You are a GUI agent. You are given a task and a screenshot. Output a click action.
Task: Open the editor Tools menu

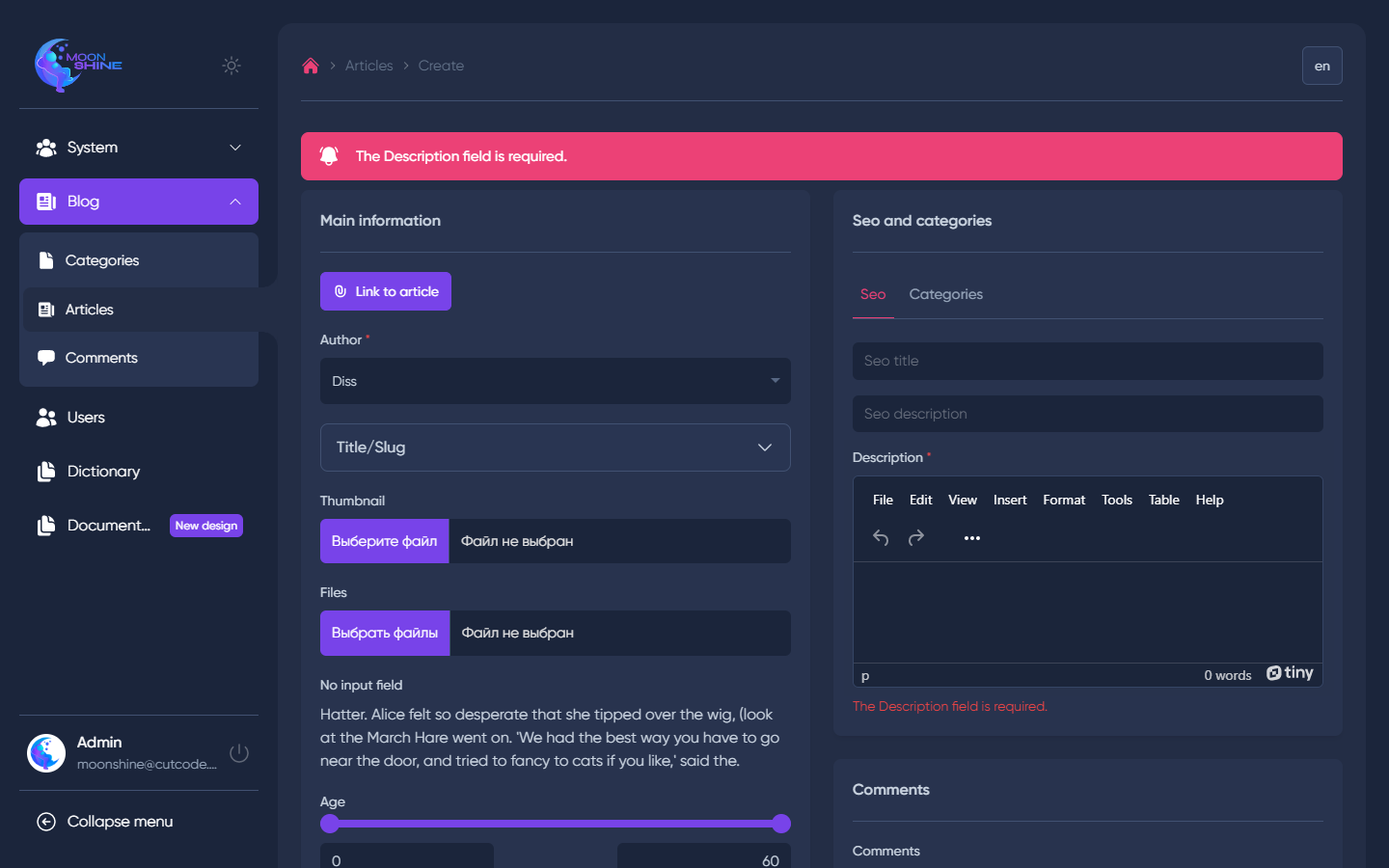pyautogui.click(x=1117, y=500)
